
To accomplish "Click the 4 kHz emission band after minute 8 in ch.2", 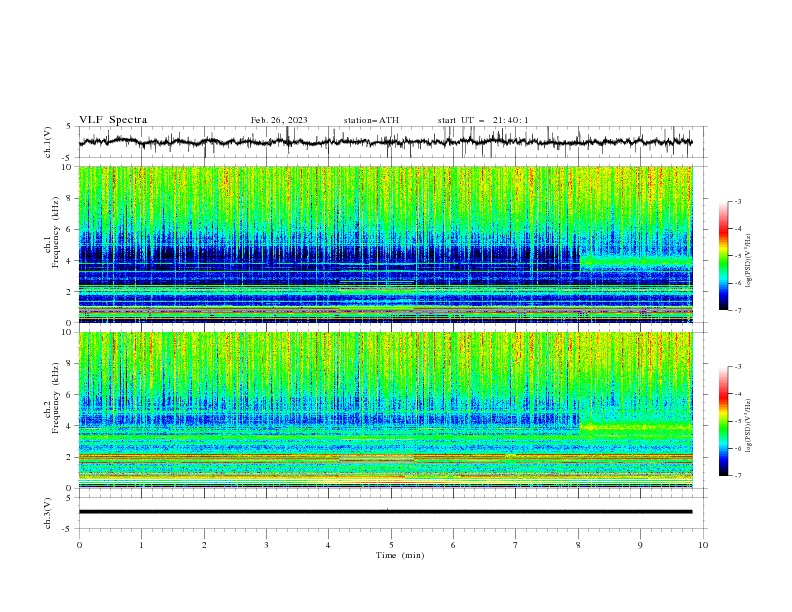I will [636, 427].
